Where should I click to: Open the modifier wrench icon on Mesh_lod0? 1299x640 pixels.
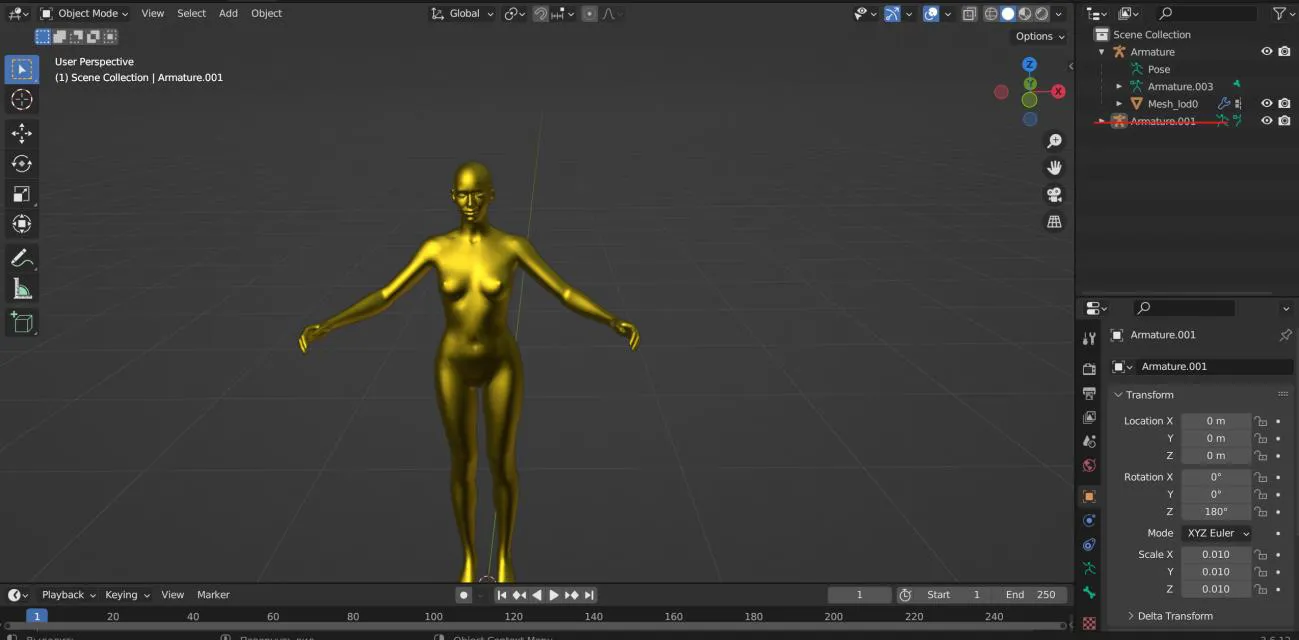pos(1227,103)
